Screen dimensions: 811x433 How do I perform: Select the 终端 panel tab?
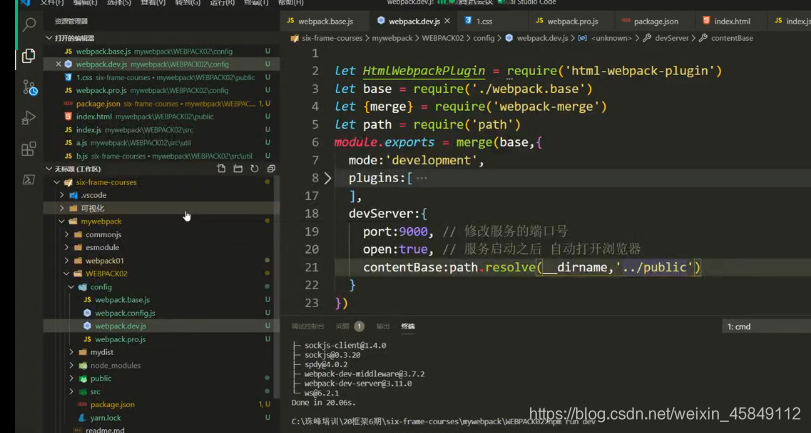(408, 326)
